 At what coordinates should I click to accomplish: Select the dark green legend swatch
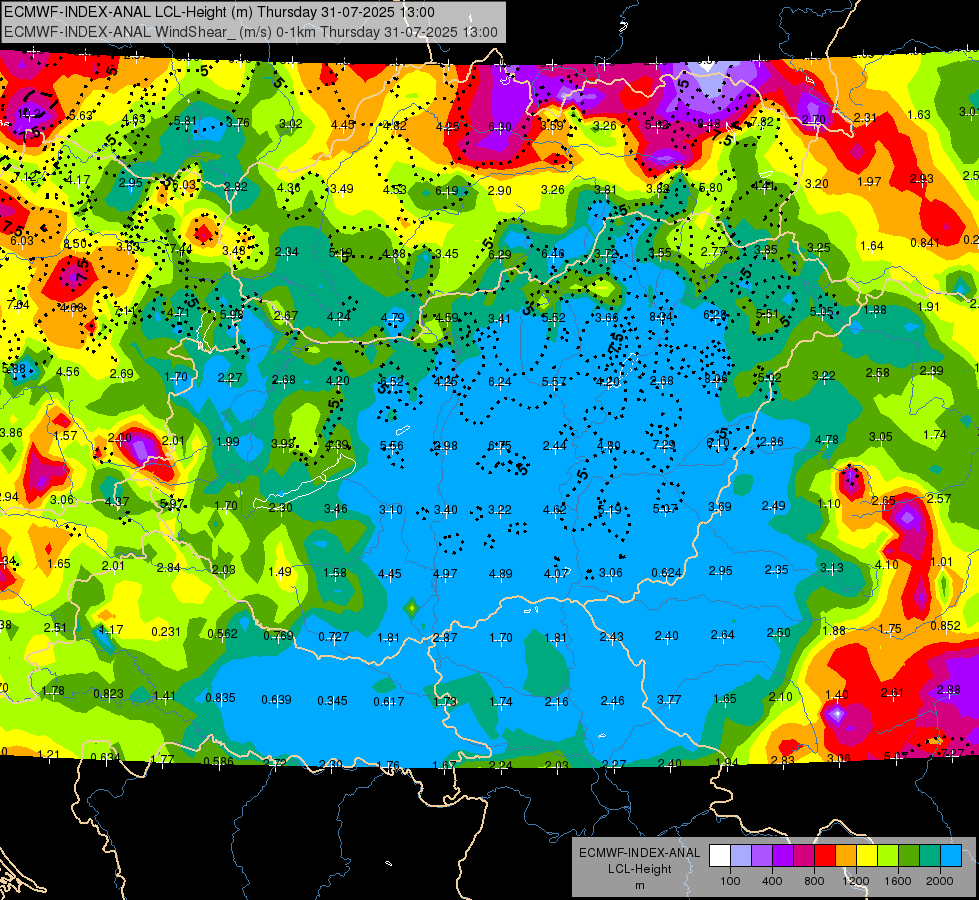pyautogui.click(x=908, y=856)
